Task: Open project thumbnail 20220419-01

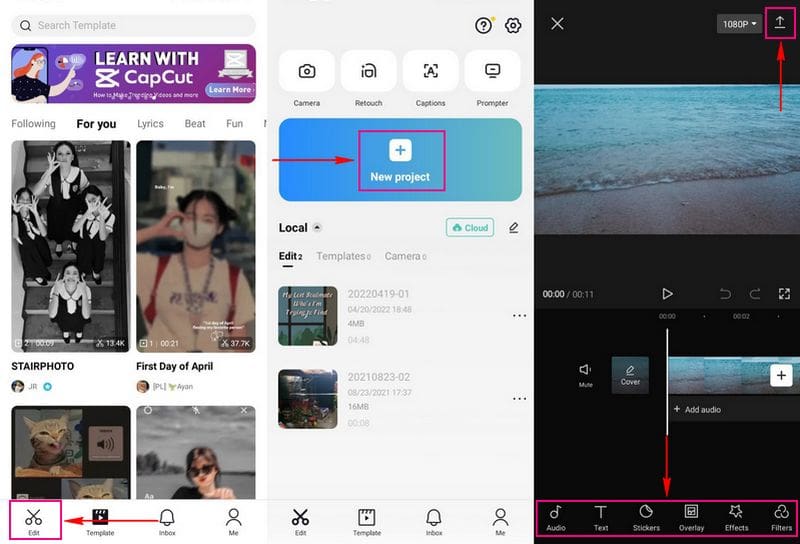Action: point(308,316)
